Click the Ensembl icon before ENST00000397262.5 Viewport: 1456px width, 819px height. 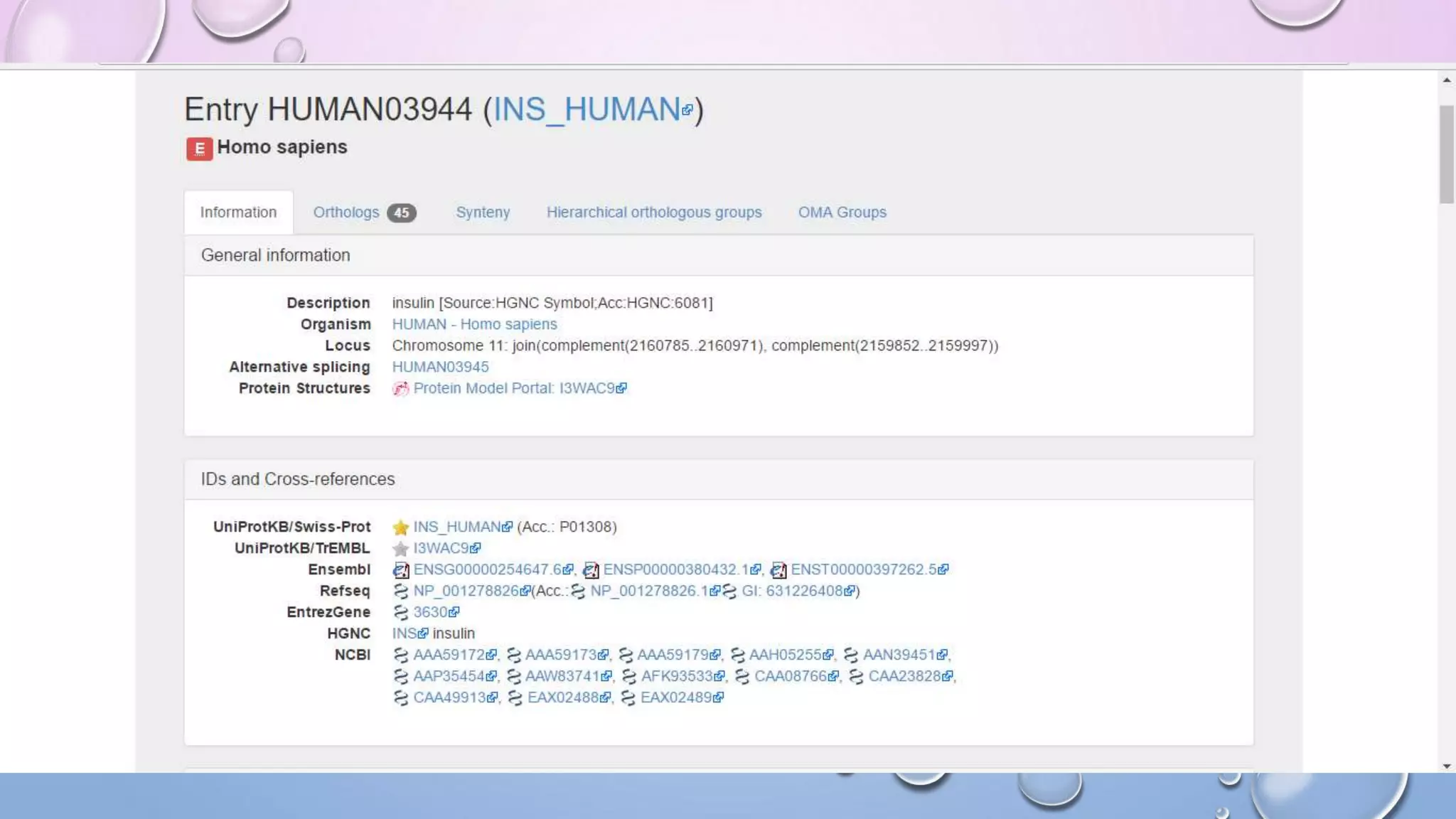[778, 570]
